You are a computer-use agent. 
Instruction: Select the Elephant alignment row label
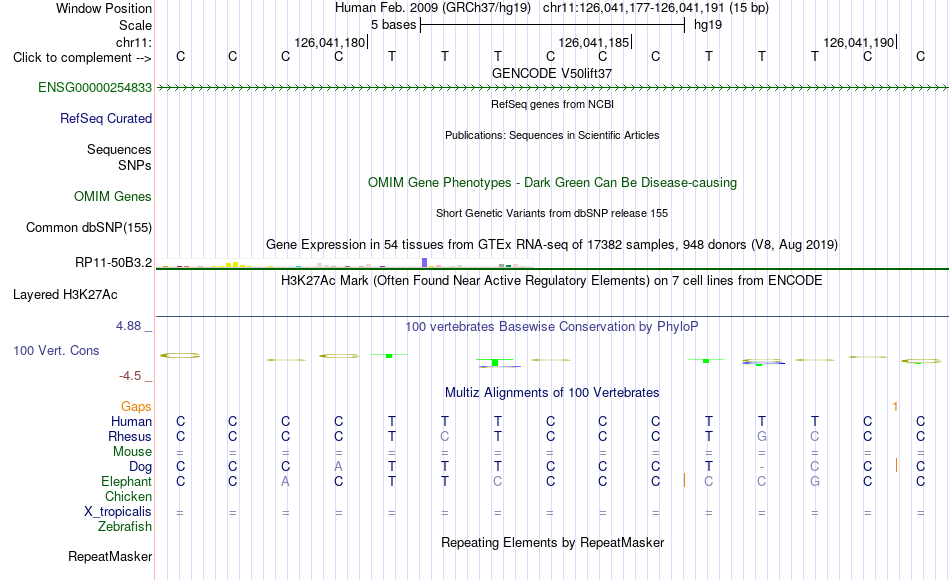click(x=126, y=482)
